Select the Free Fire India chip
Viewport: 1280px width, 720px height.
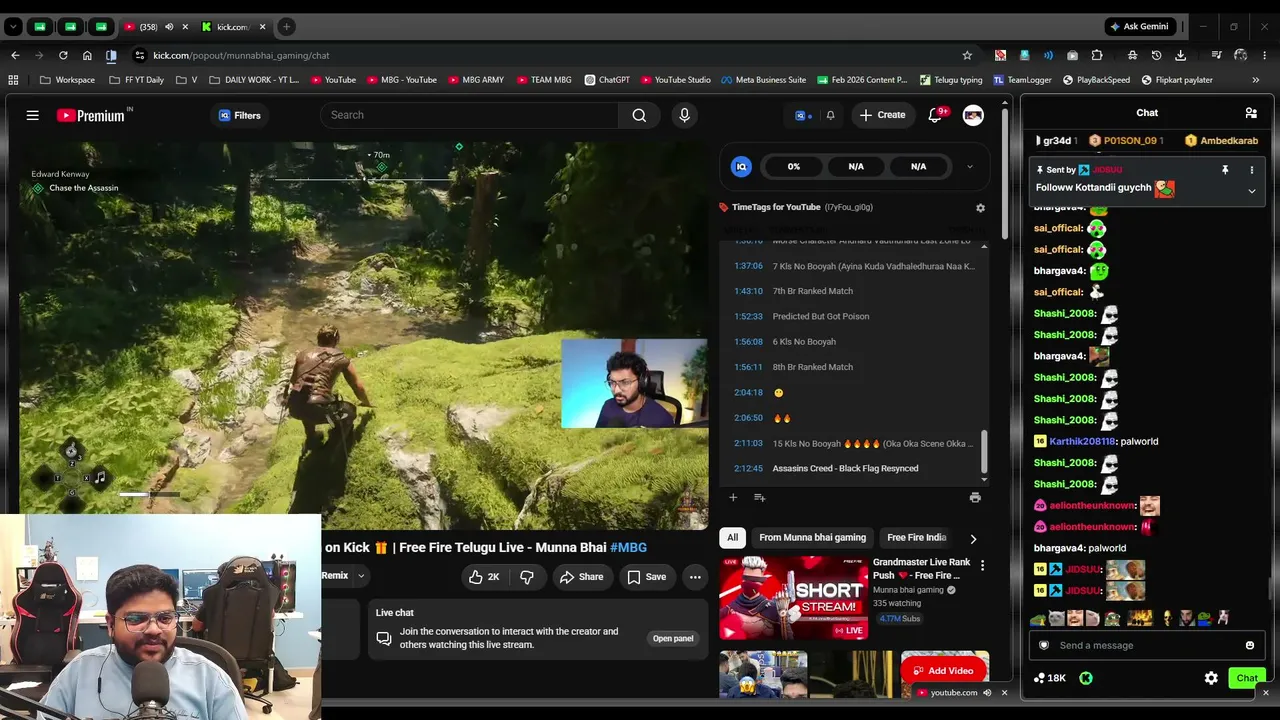(x=917, y=538)
